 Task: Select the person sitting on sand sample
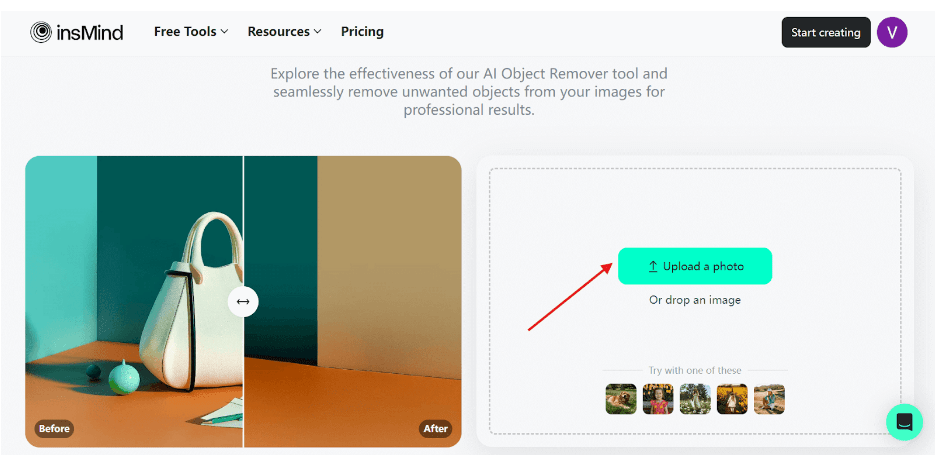[769, 399]
